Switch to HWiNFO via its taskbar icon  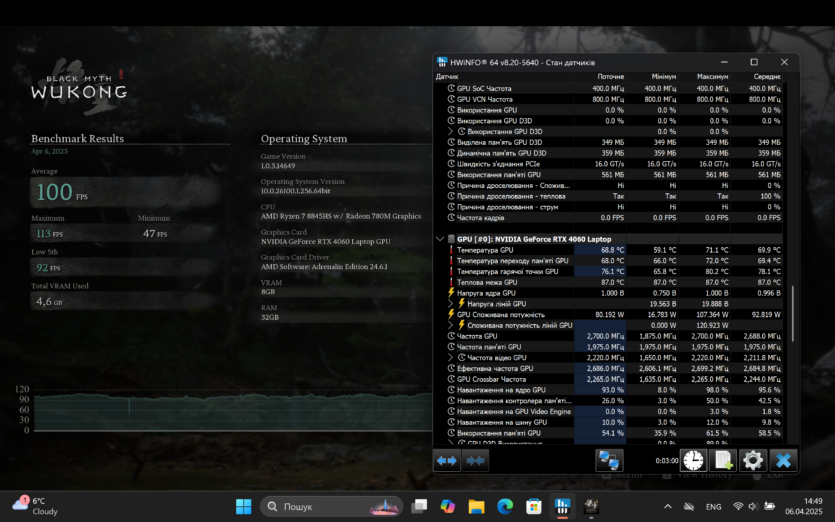tap(562, 506)
